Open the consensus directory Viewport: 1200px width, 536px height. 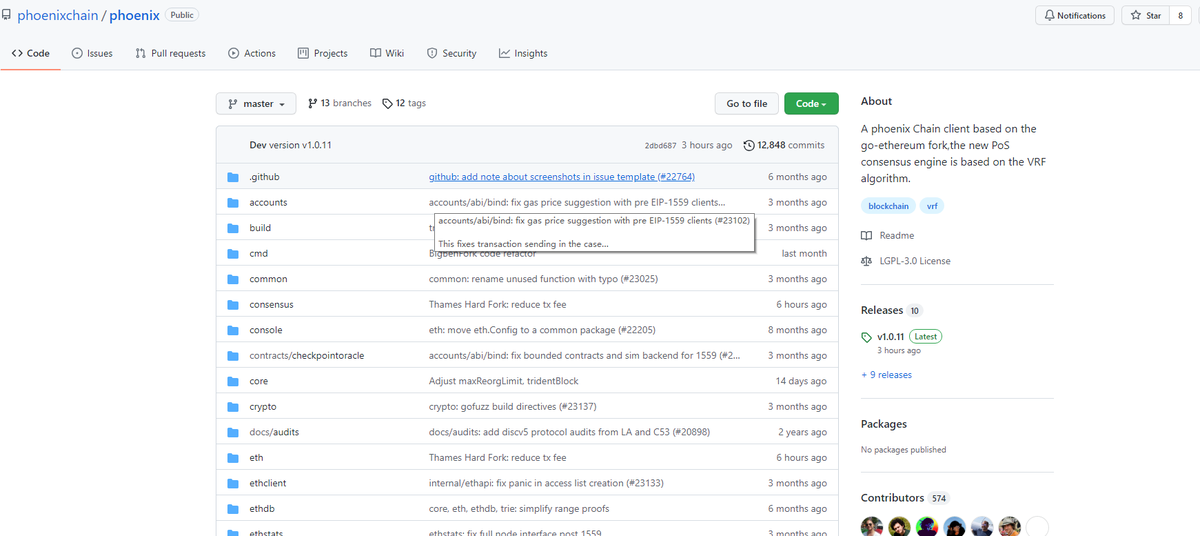(271, 304)
